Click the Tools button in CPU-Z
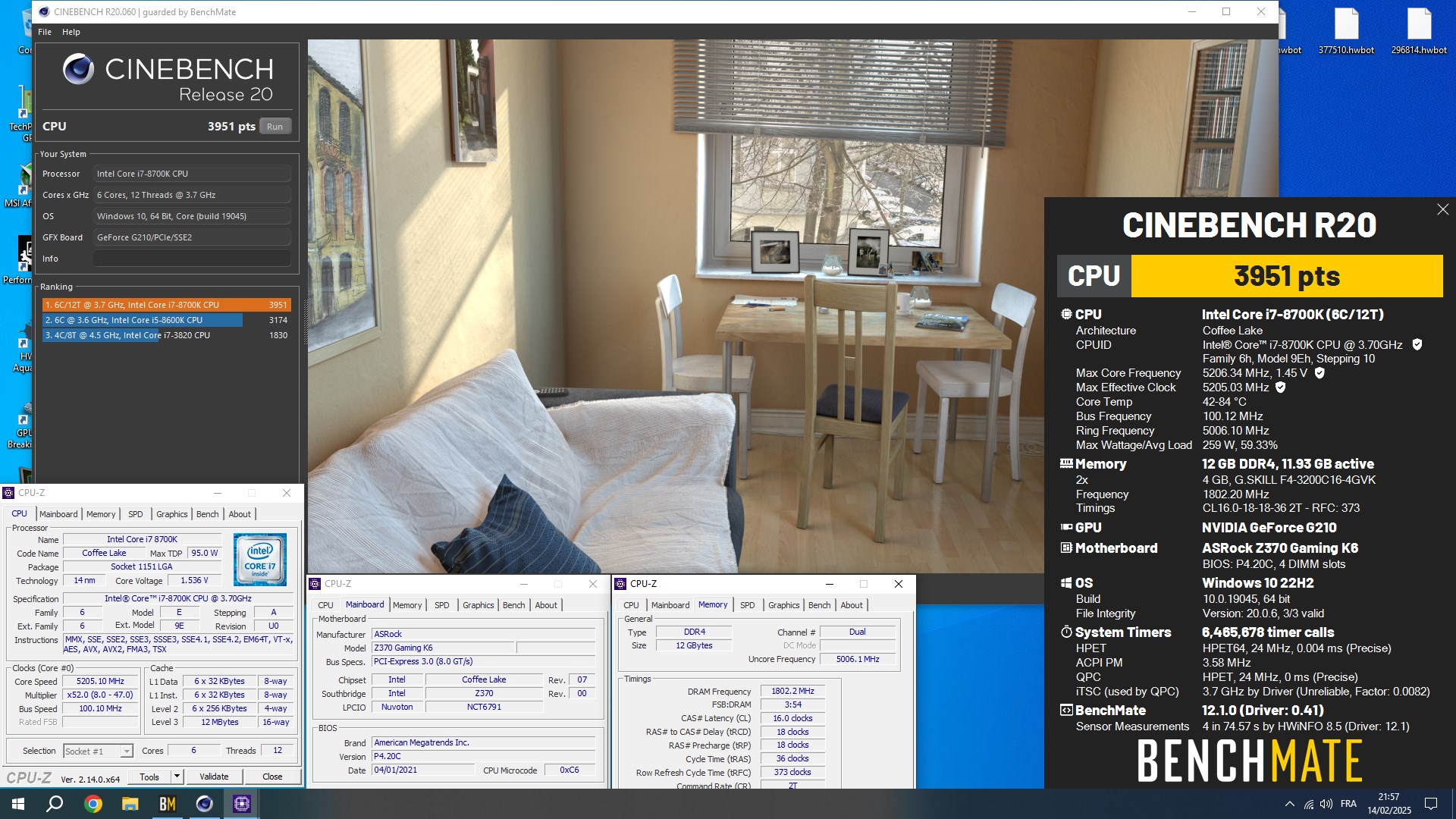Image resolution: width=1456 pixels, height=819 pixels. [x=149, y=777]
